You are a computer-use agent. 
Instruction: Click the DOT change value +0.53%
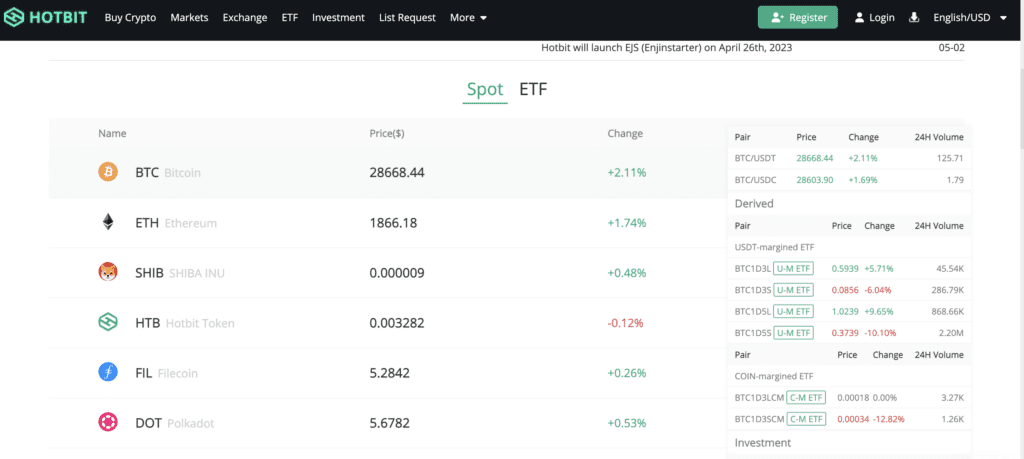[627, 423]
